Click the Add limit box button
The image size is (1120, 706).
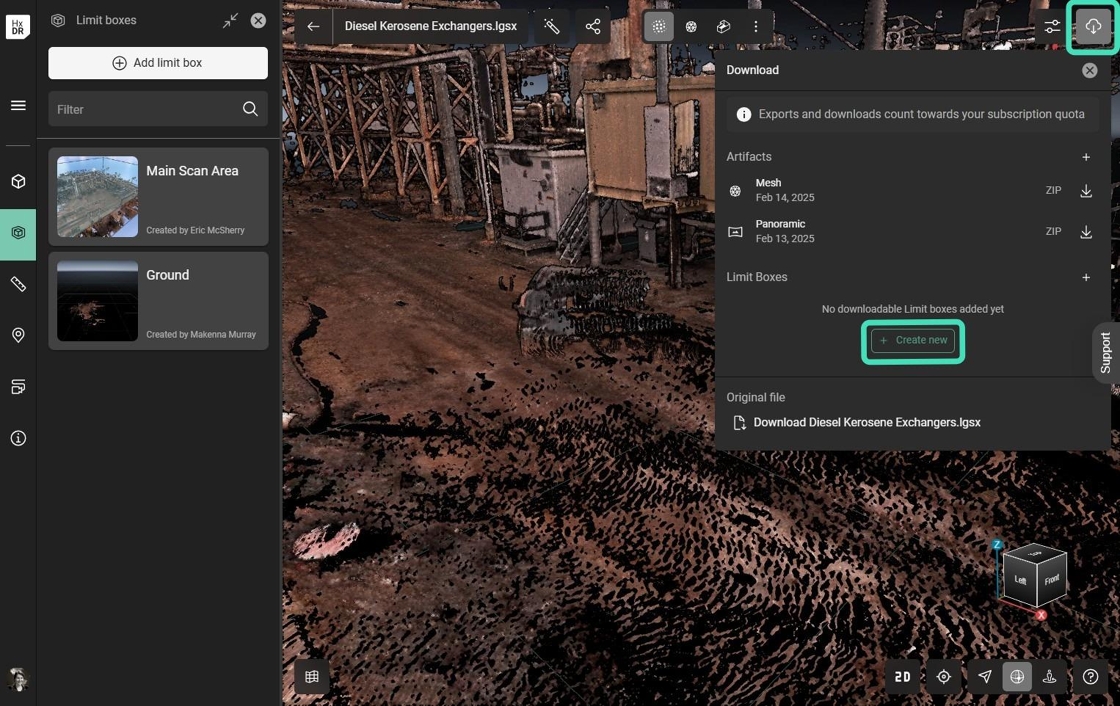tap(158, 63)
